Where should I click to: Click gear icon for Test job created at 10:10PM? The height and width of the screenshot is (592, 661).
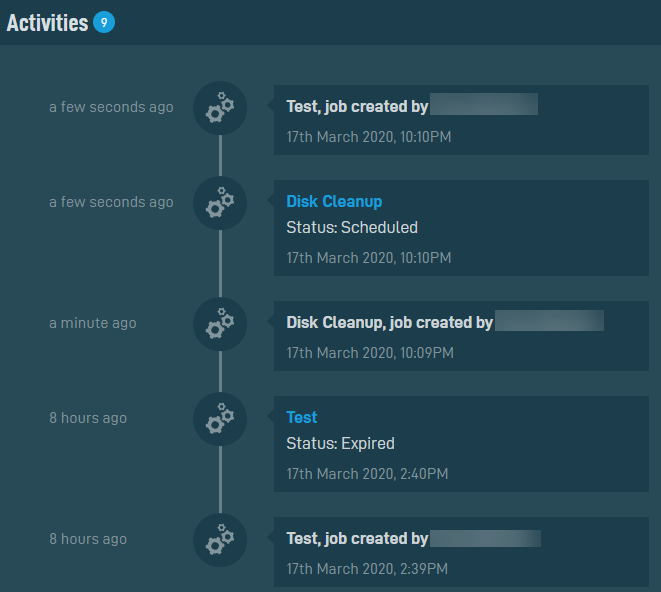coord(220,108)
